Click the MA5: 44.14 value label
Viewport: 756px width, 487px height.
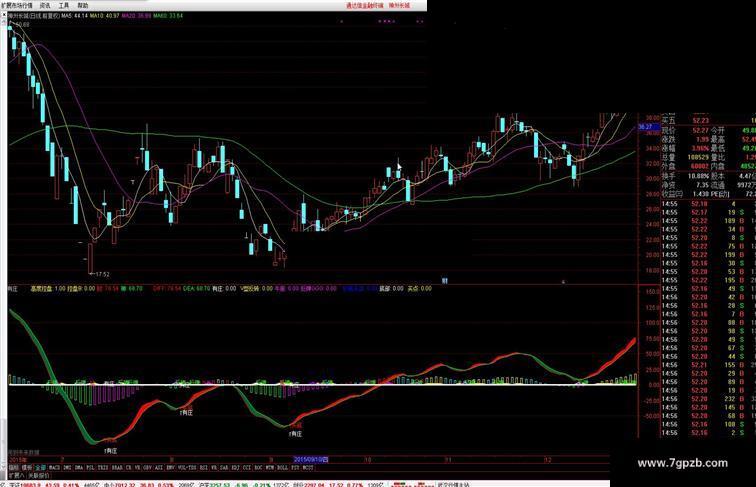point(74,16)
